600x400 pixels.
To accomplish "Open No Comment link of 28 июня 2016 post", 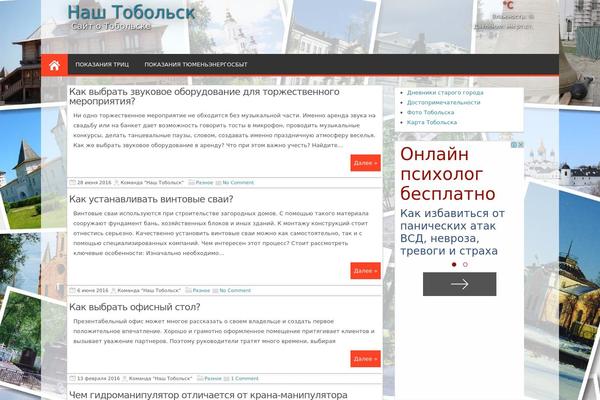I will click(238, 183).
